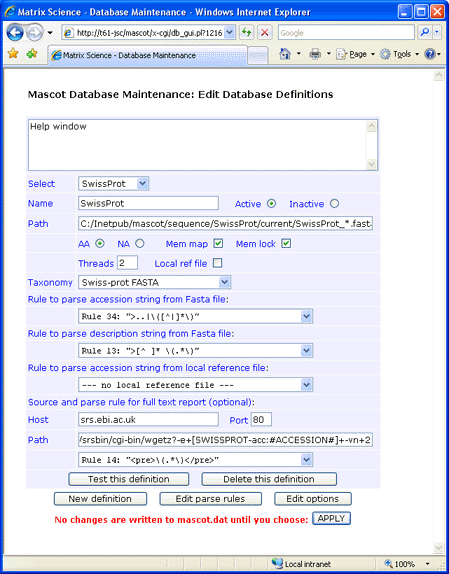Select the Matrix Science Database Maintenance tab
This screenshot has height=574, width=449.
147,55
